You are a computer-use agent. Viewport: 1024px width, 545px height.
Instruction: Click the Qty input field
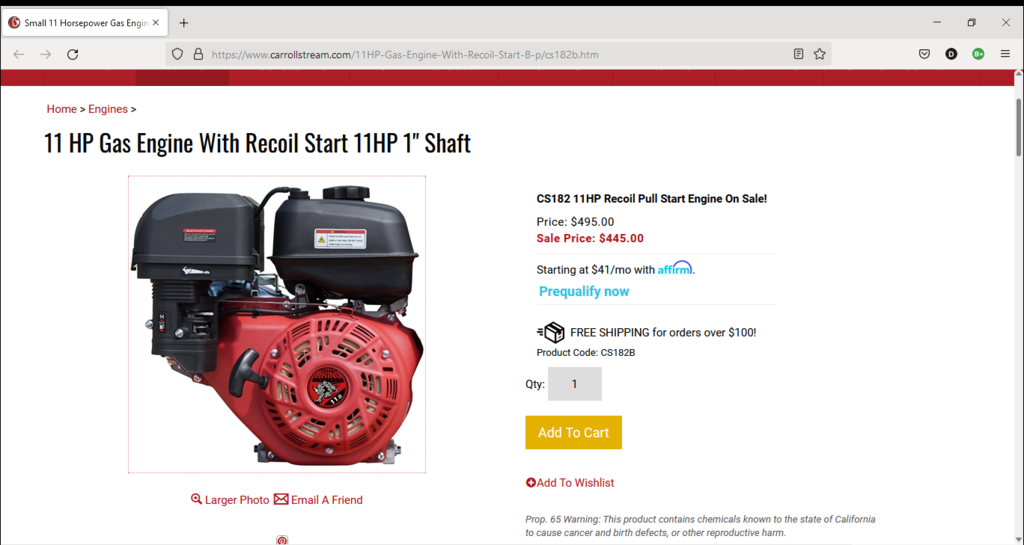coord(575,384)
